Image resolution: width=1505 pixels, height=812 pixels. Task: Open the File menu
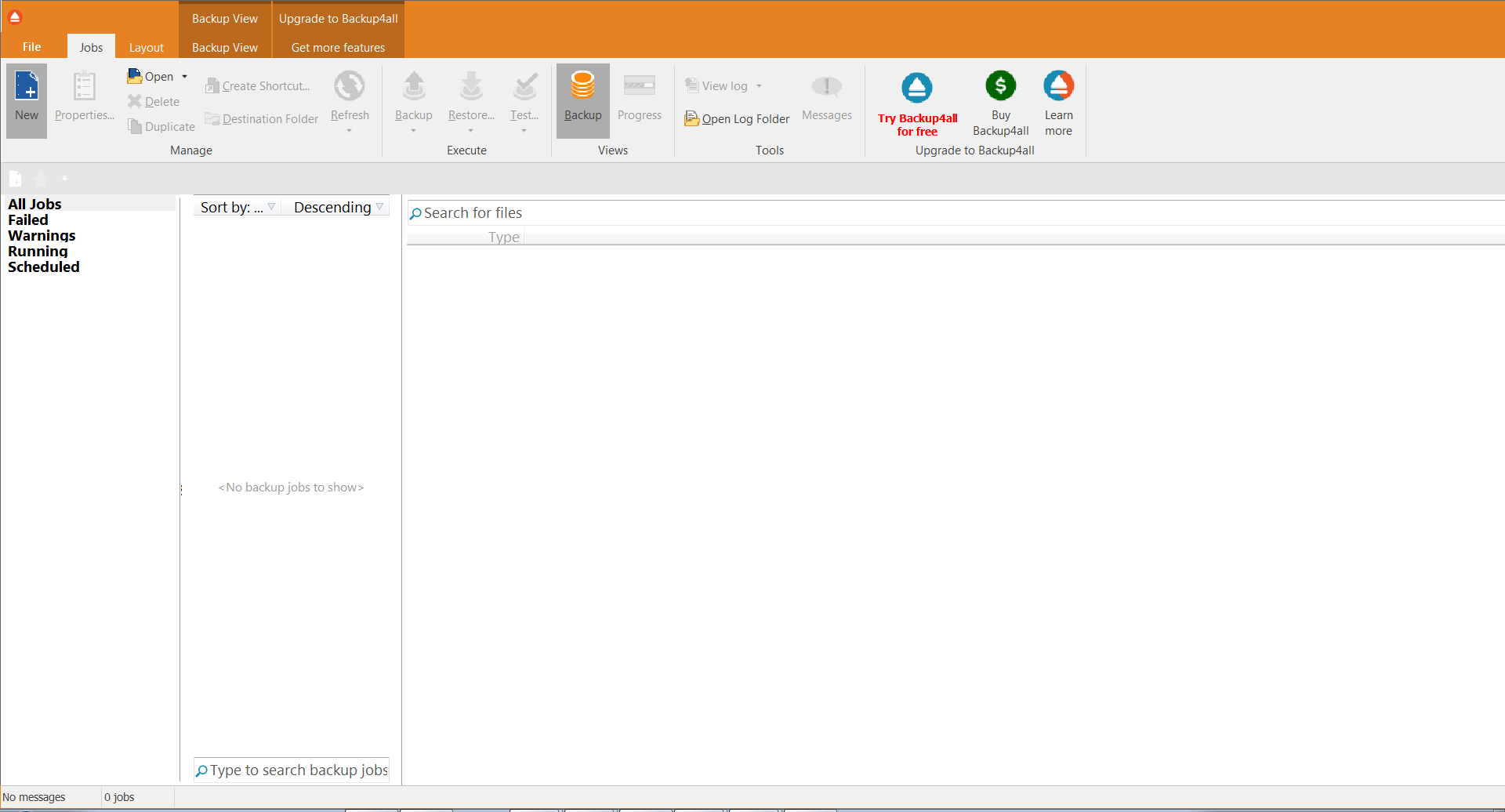(32, 47)
